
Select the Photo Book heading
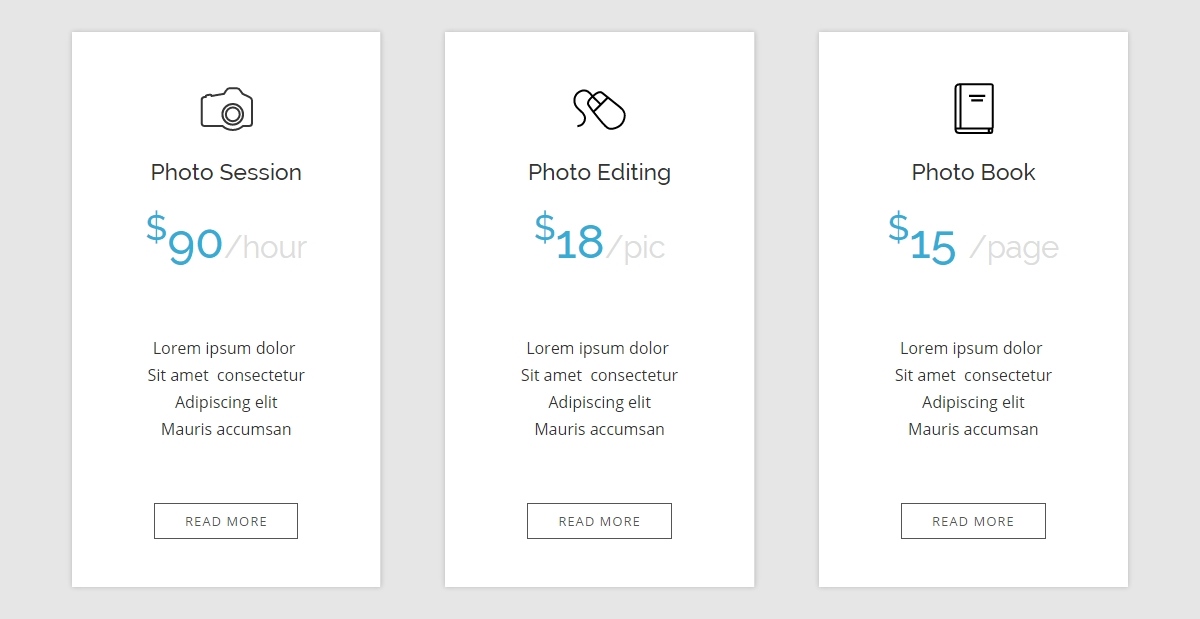coord(973,172)
